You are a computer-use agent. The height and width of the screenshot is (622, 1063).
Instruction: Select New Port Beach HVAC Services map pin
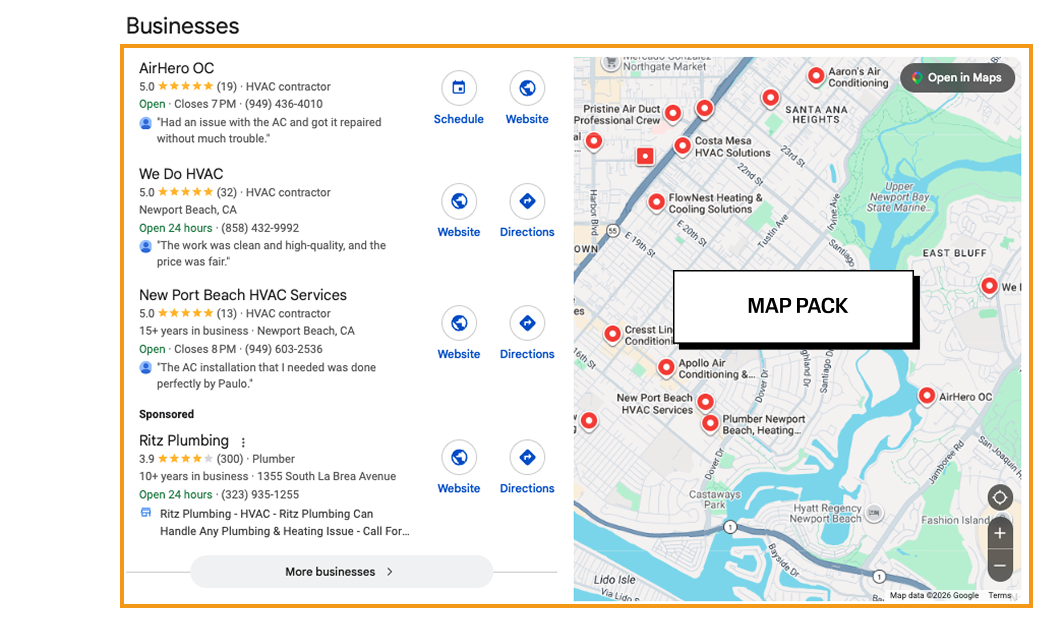tap(706, 402)
